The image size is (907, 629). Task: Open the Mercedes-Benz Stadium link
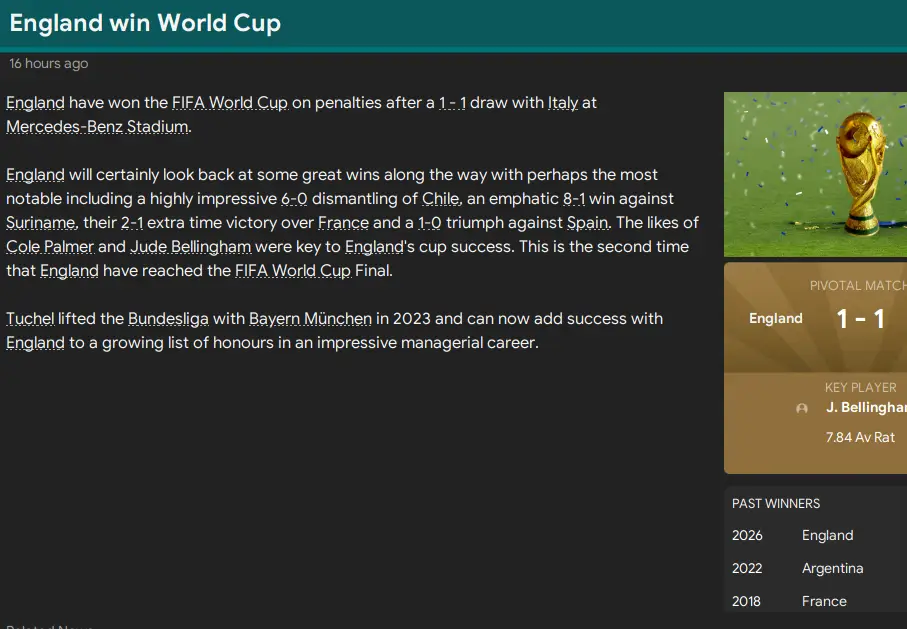pyautogui.click(x=94, y=126)
